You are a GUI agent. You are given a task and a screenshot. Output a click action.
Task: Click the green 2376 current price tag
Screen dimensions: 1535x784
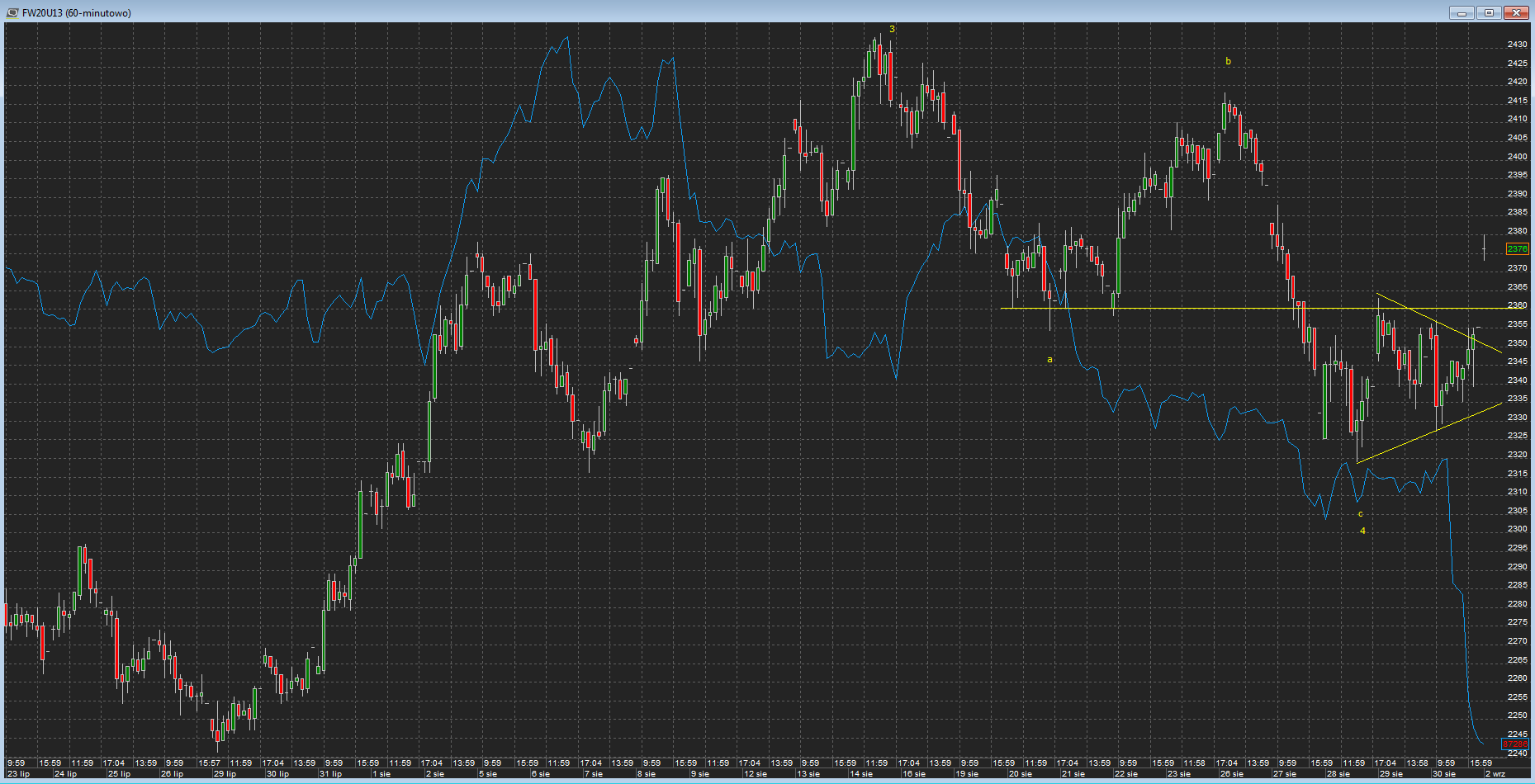1517,248
